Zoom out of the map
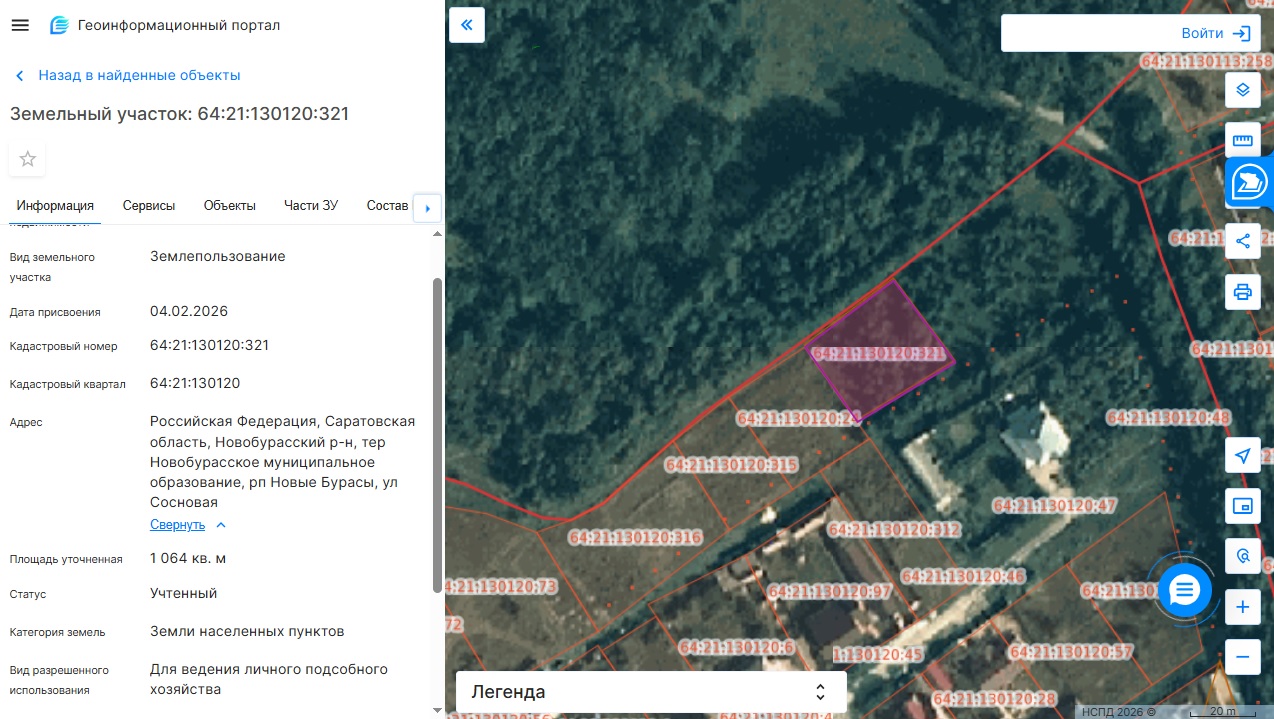Image resolution: width=1274 pixels, height=719 pixels. (1243, 657)
